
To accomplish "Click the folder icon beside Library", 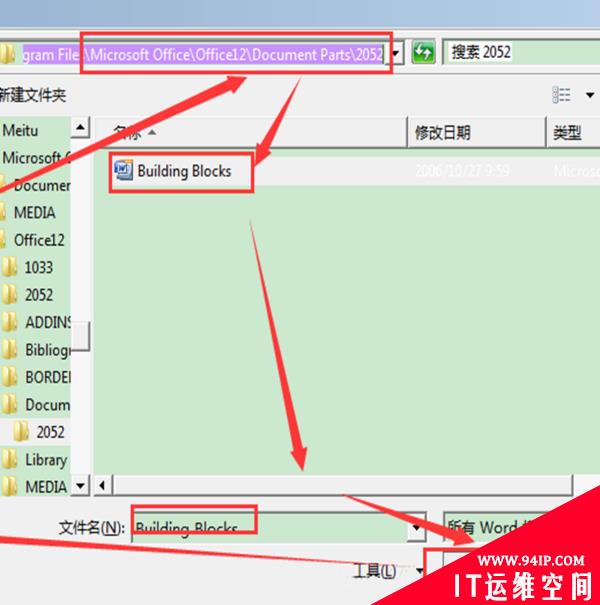I will (9, 459).
